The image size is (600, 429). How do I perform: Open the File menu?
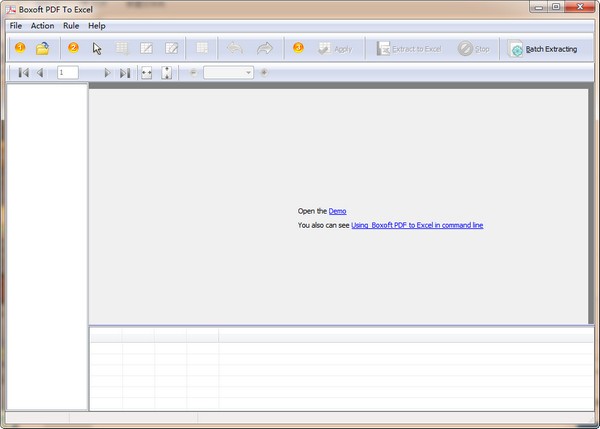click(16, 26)
